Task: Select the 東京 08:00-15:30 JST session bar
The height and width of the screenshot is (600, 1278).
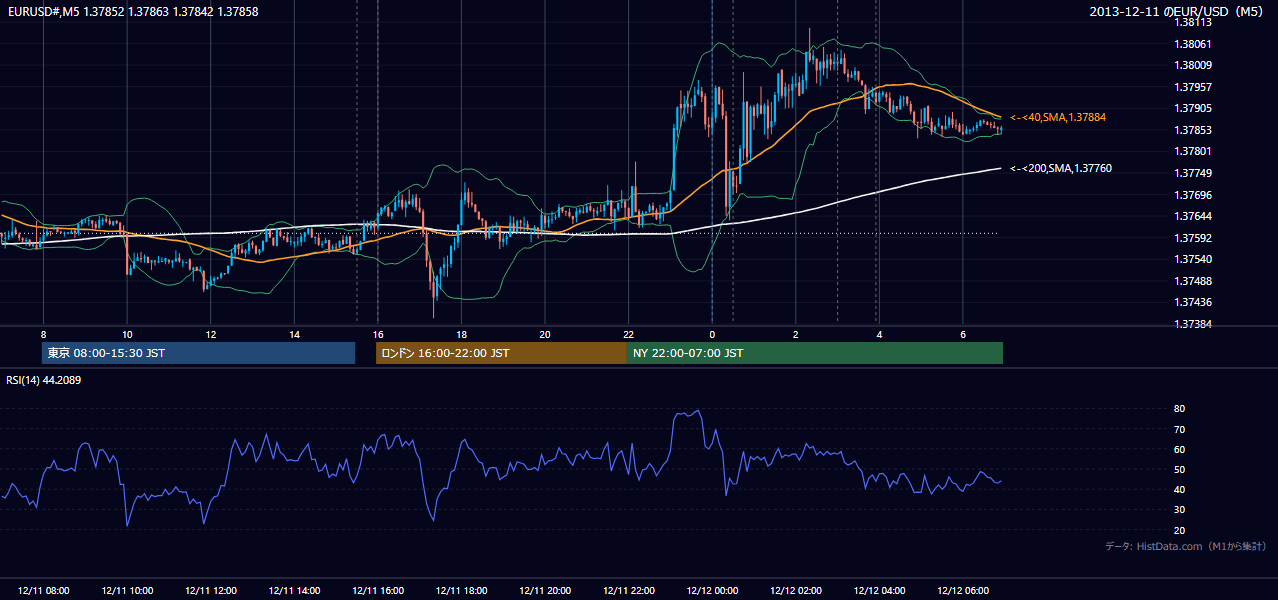Action: point(198,353)
